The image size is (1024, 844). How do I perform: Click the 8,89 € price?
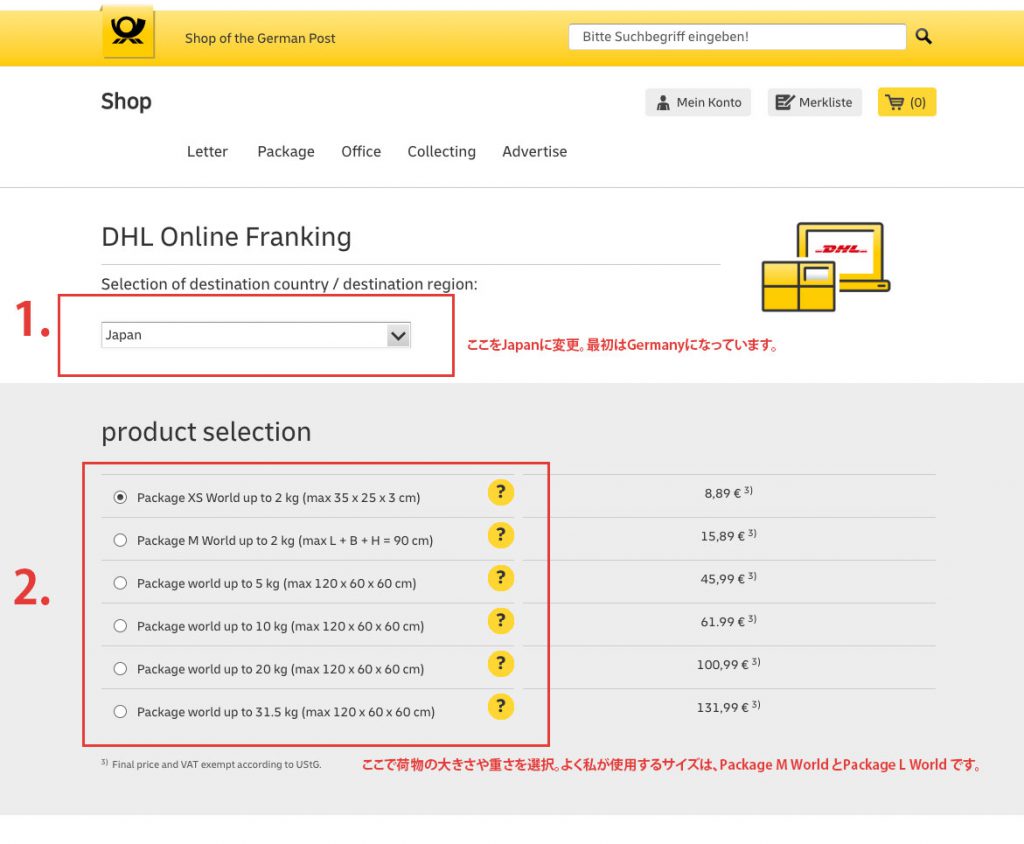click(728, 493)
